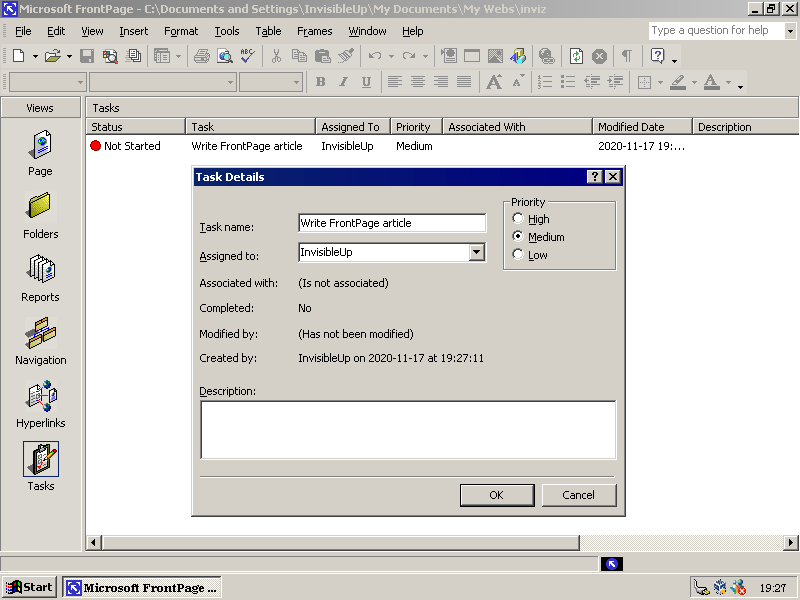Expand the Open button dropdown arrow
Viewport: 800px width, 600px height.
(69, 56)
